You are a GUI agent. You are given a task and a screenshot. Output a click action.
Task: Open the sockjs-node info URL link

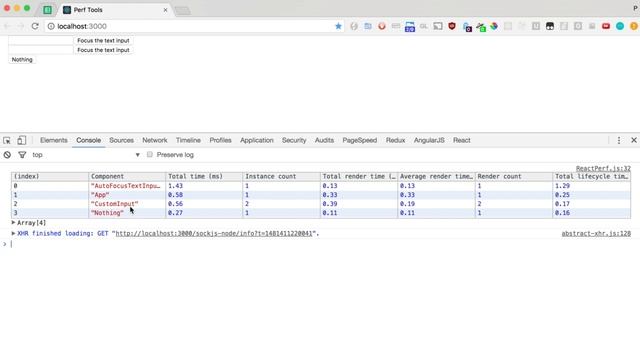(x=214, y=233)
